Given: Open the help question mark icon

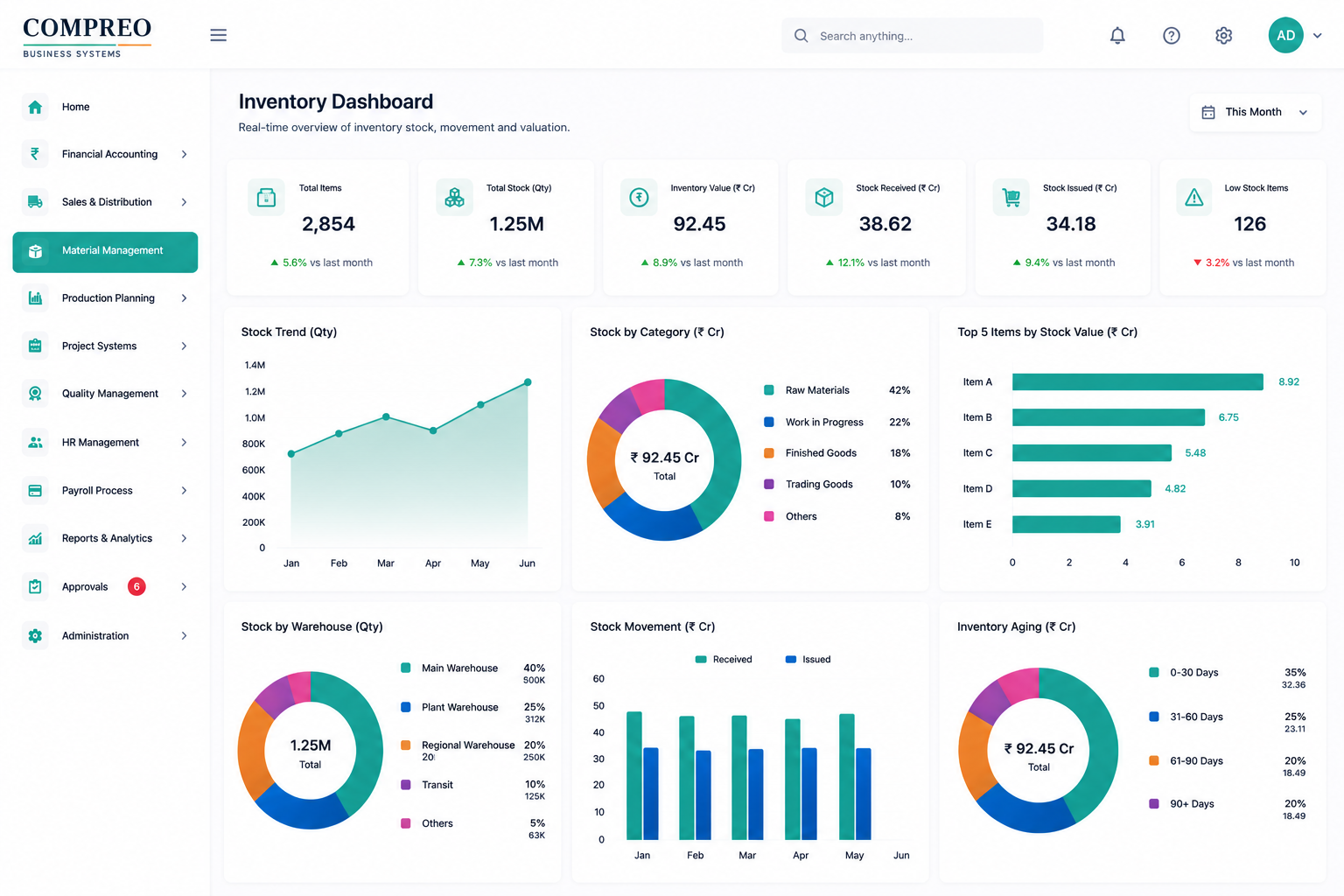Looking at the screenshot, I should [x=1172, y=36].
